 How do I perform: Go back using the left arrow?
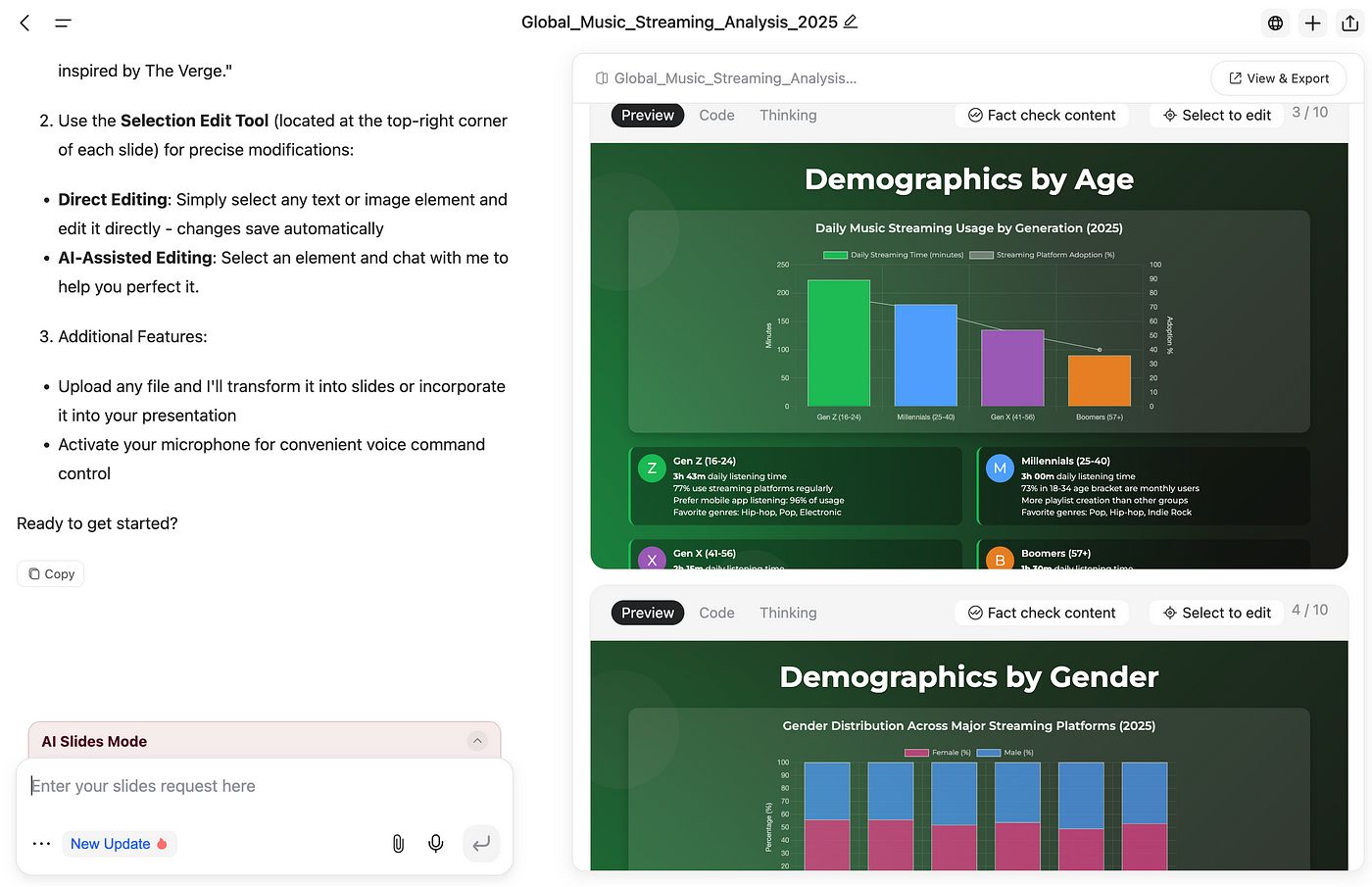(25, 23)
